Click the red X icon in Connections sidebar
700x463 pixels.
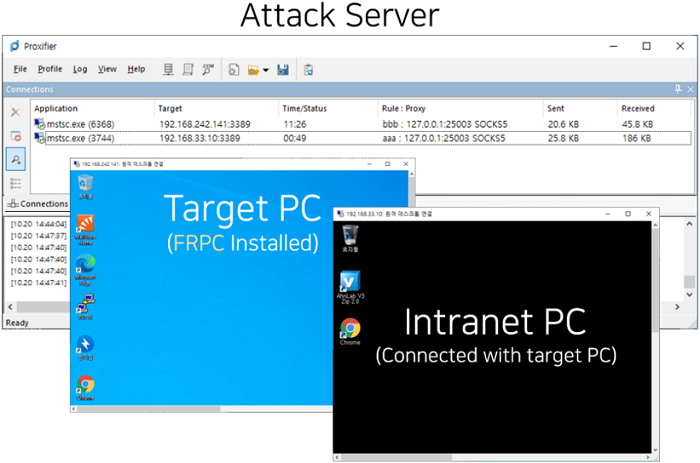coord(15,112)
